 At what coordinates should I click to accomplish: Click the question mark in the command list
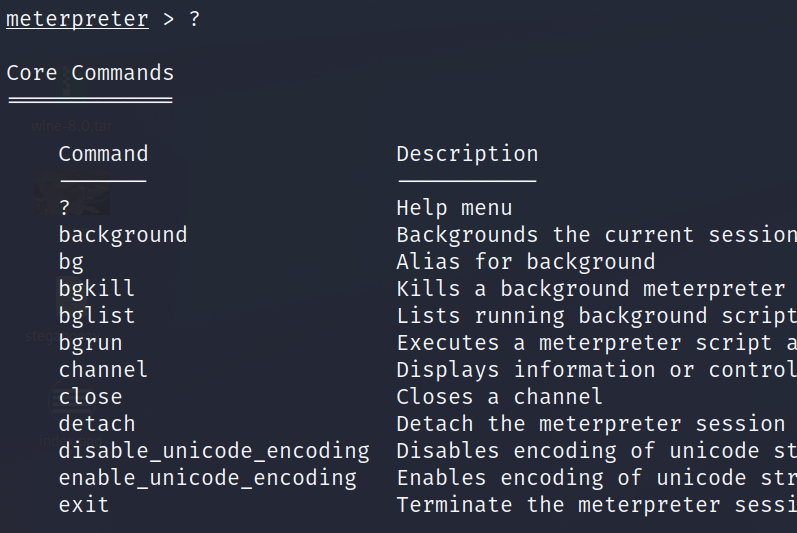coord(64,208)
